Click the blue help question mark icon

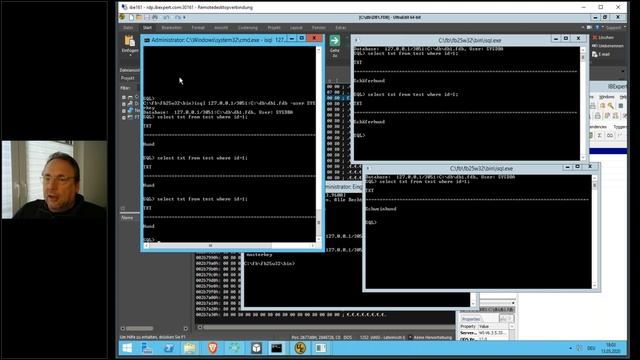click(x=597, y=27)
